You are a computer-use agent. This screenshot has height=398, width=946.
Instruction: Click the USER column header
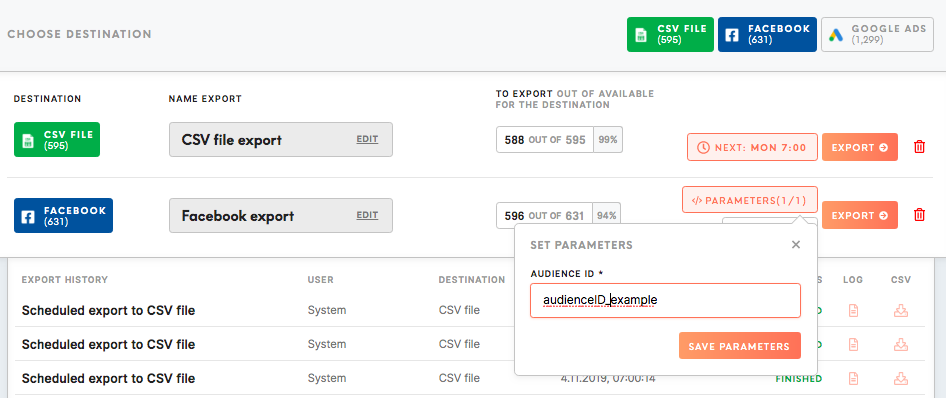point(320,280)
